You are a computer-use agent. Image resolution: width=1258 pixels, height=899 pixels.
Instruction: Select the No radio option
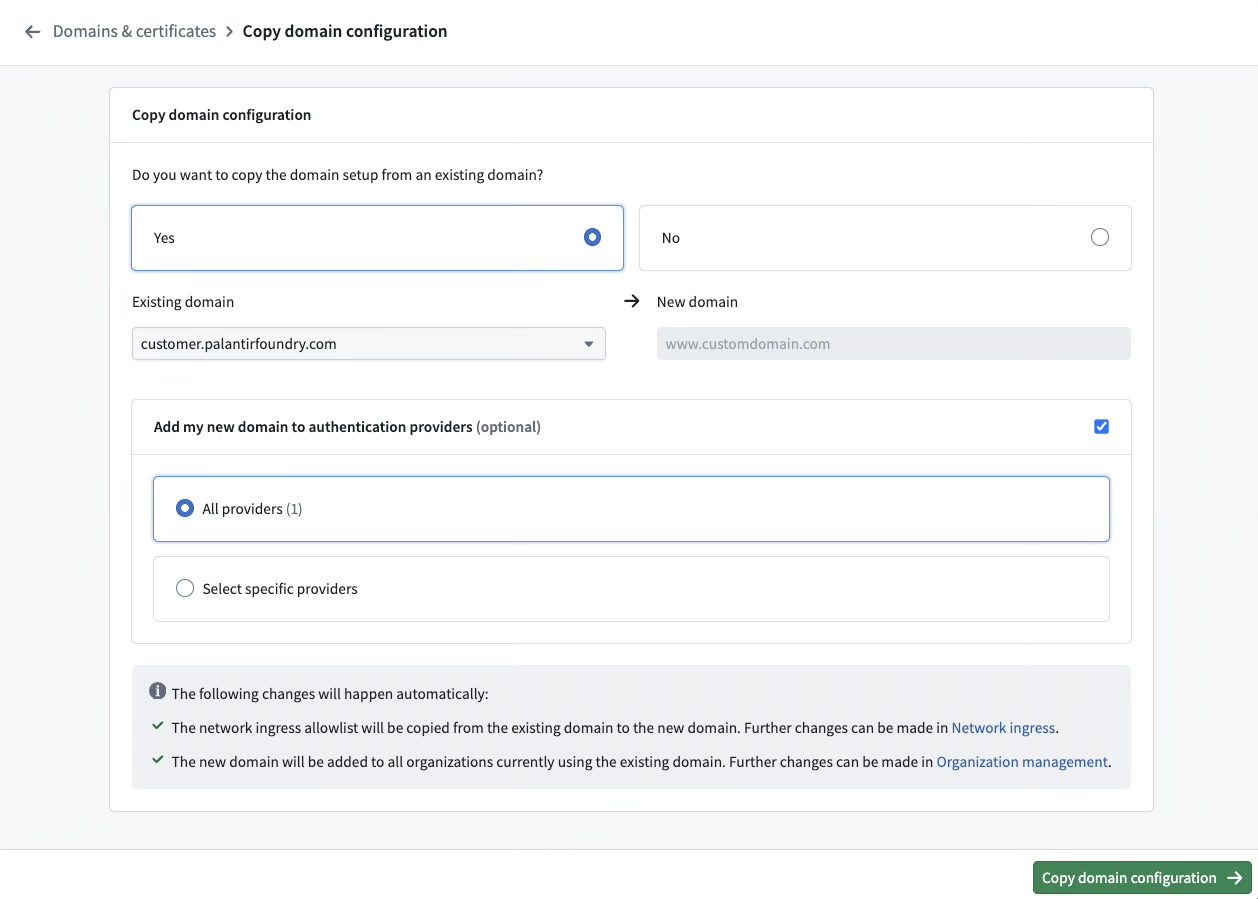[x=1100, y=237]
